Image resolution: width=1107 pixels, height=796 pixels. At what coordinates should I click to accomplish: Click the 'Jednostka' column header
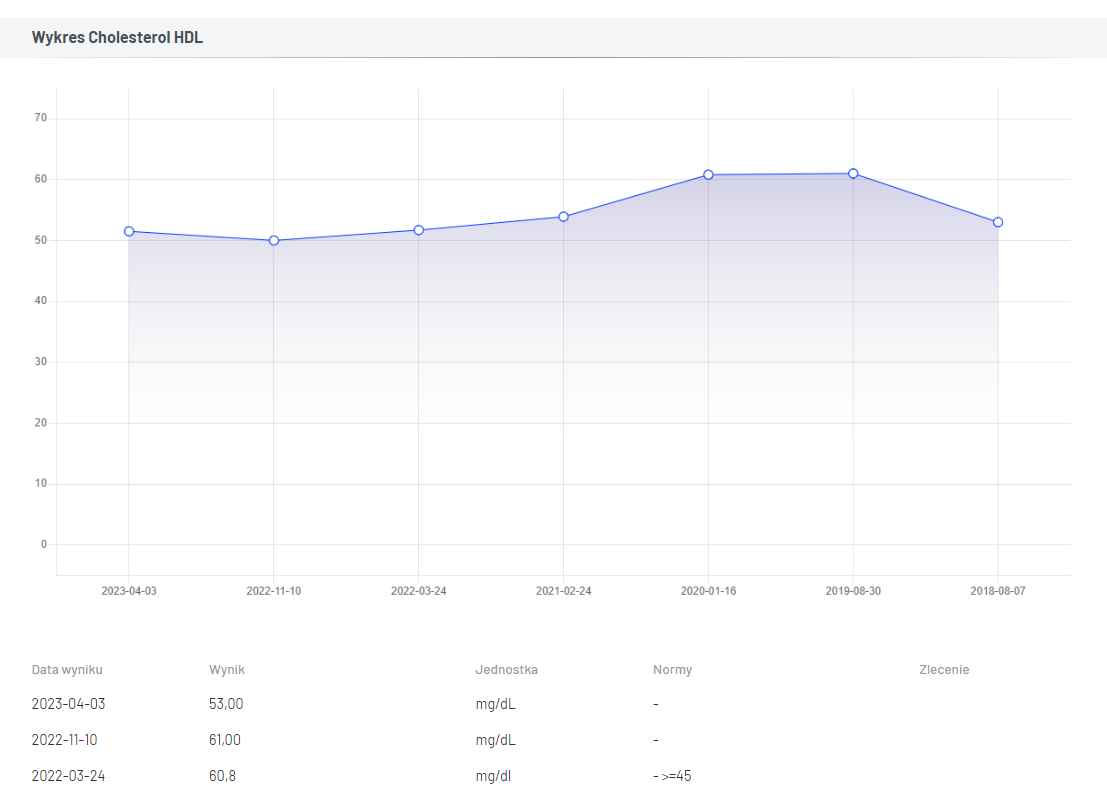(506, 670)
